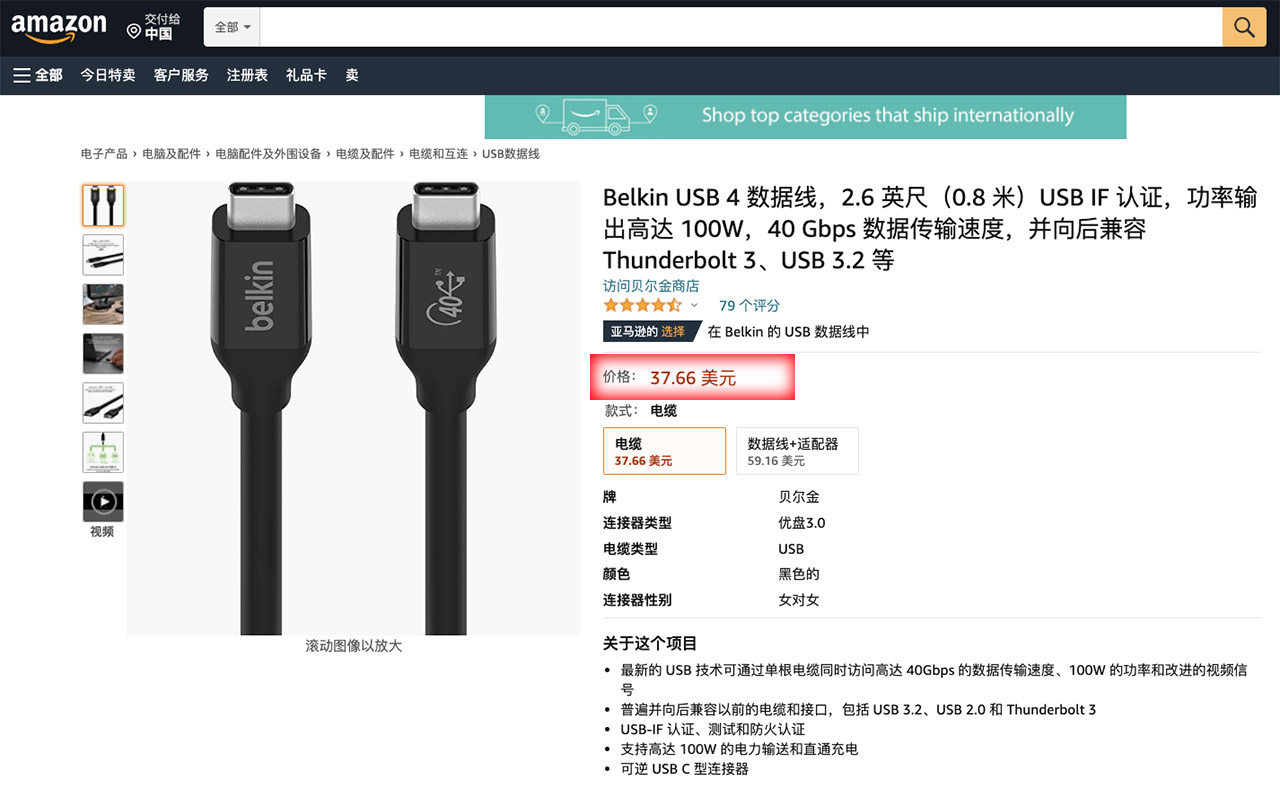
Task: Select the first cable product thumbnail
Action: 103,205
